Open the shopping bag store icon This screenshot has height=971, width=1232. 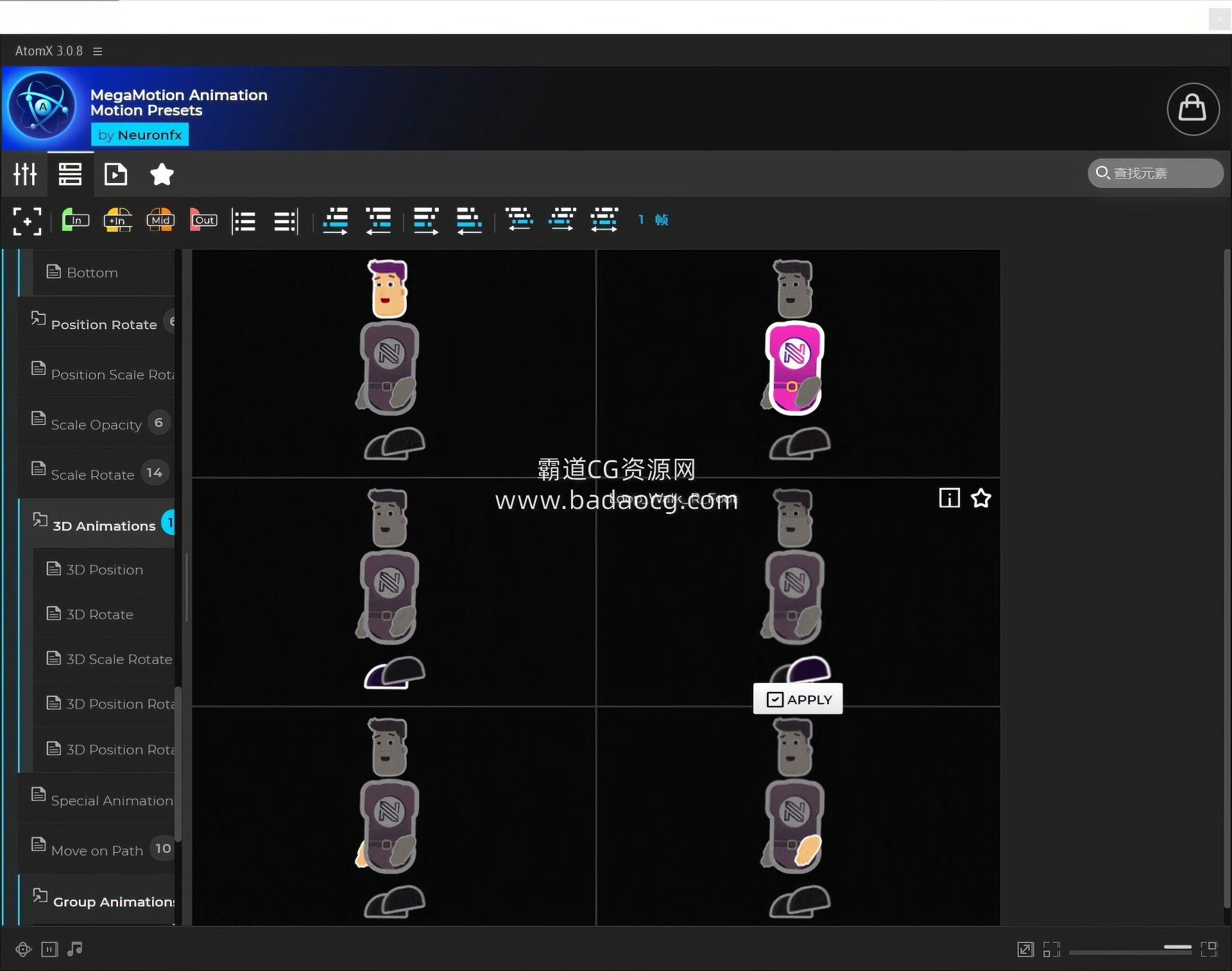1193,108
